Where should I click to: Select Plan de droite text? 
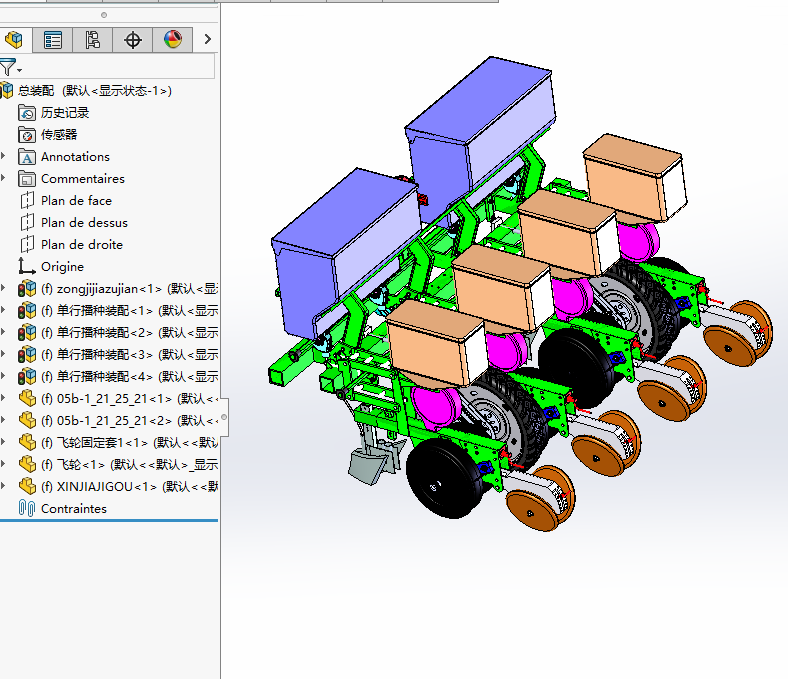[x=82, y=245]
